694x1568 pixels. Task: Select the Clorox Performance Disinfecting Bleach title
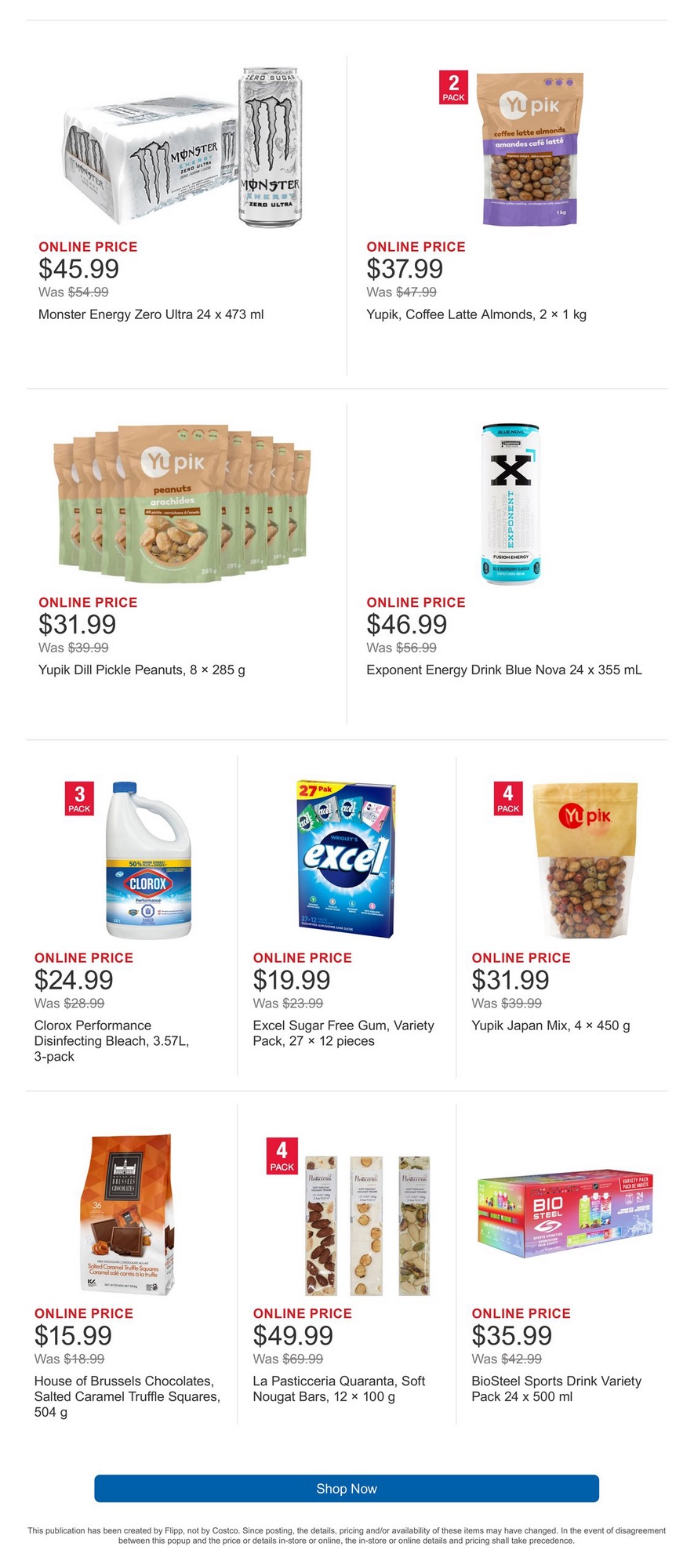(x=111, y=1040)
